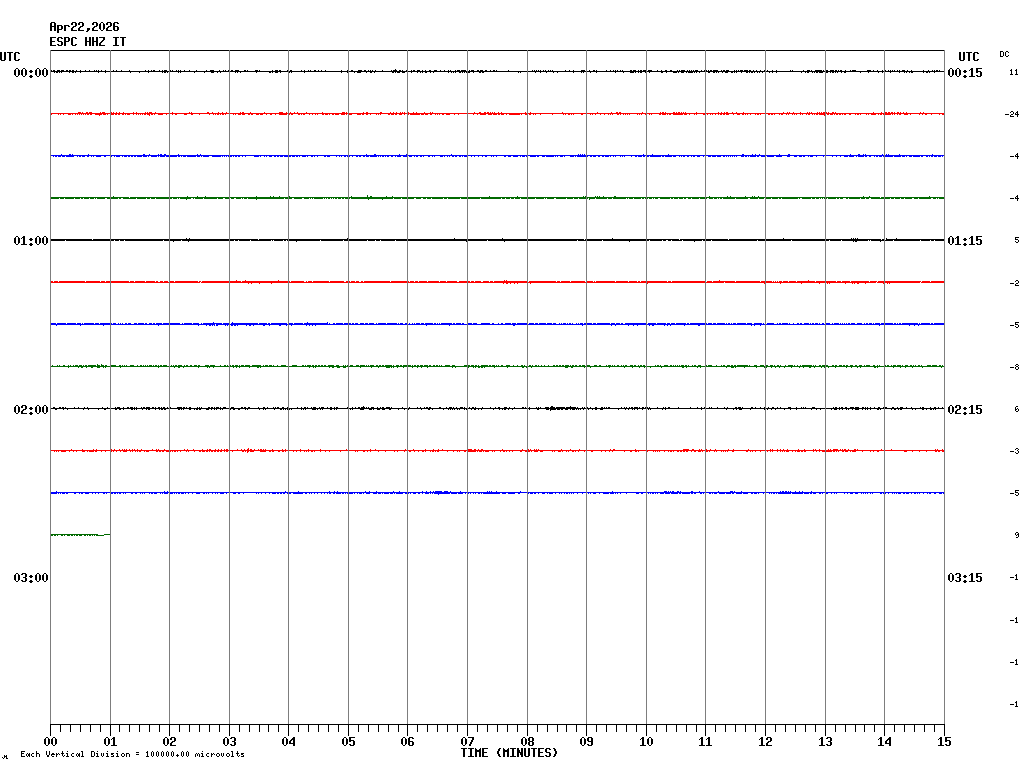Select the ESPC HHZ IT station title
Screen dimensions: 1024x768
[x=88, y=42]
